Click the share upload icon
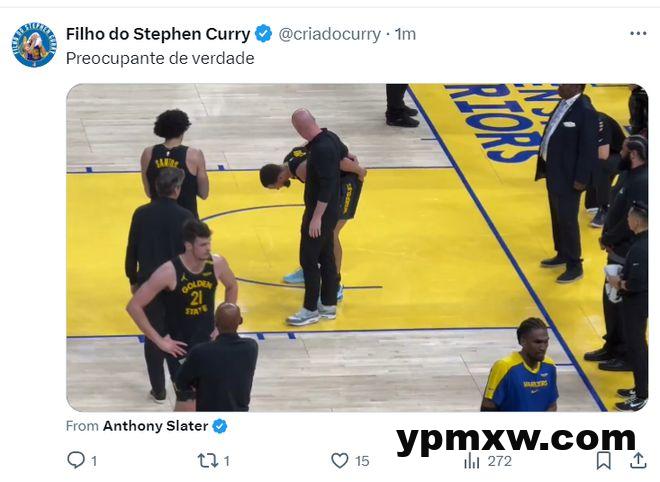This screenshot has width=660, height=482. coord(637,460)
